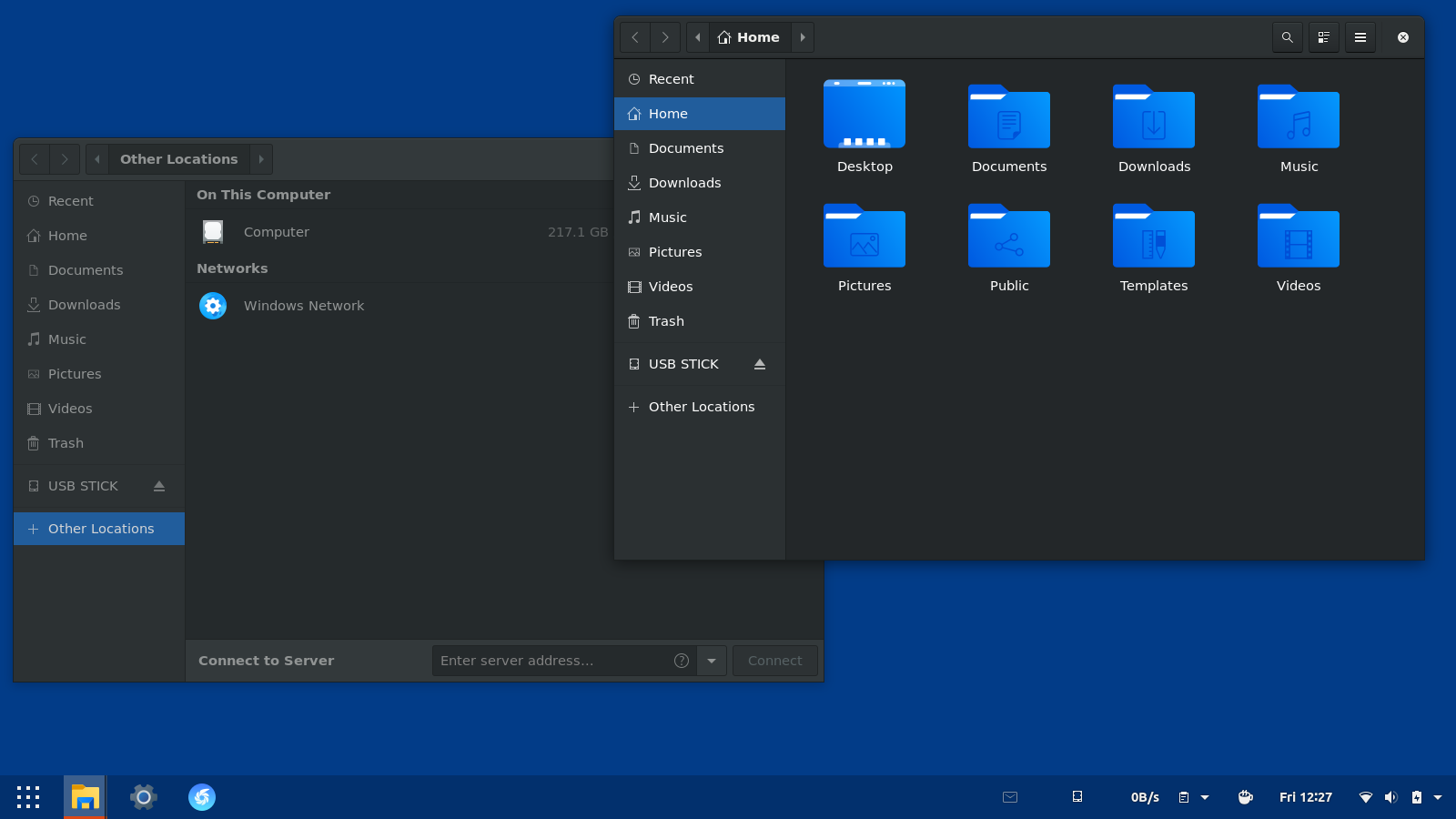Click the volume speaker icon in the tray
This screenshot has width=1456, height=819.
coord(1390,797)
